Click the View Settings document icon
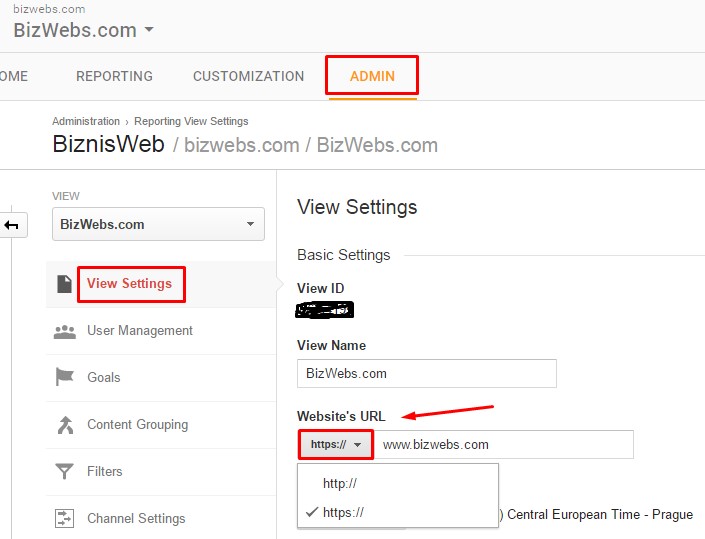 64,284
